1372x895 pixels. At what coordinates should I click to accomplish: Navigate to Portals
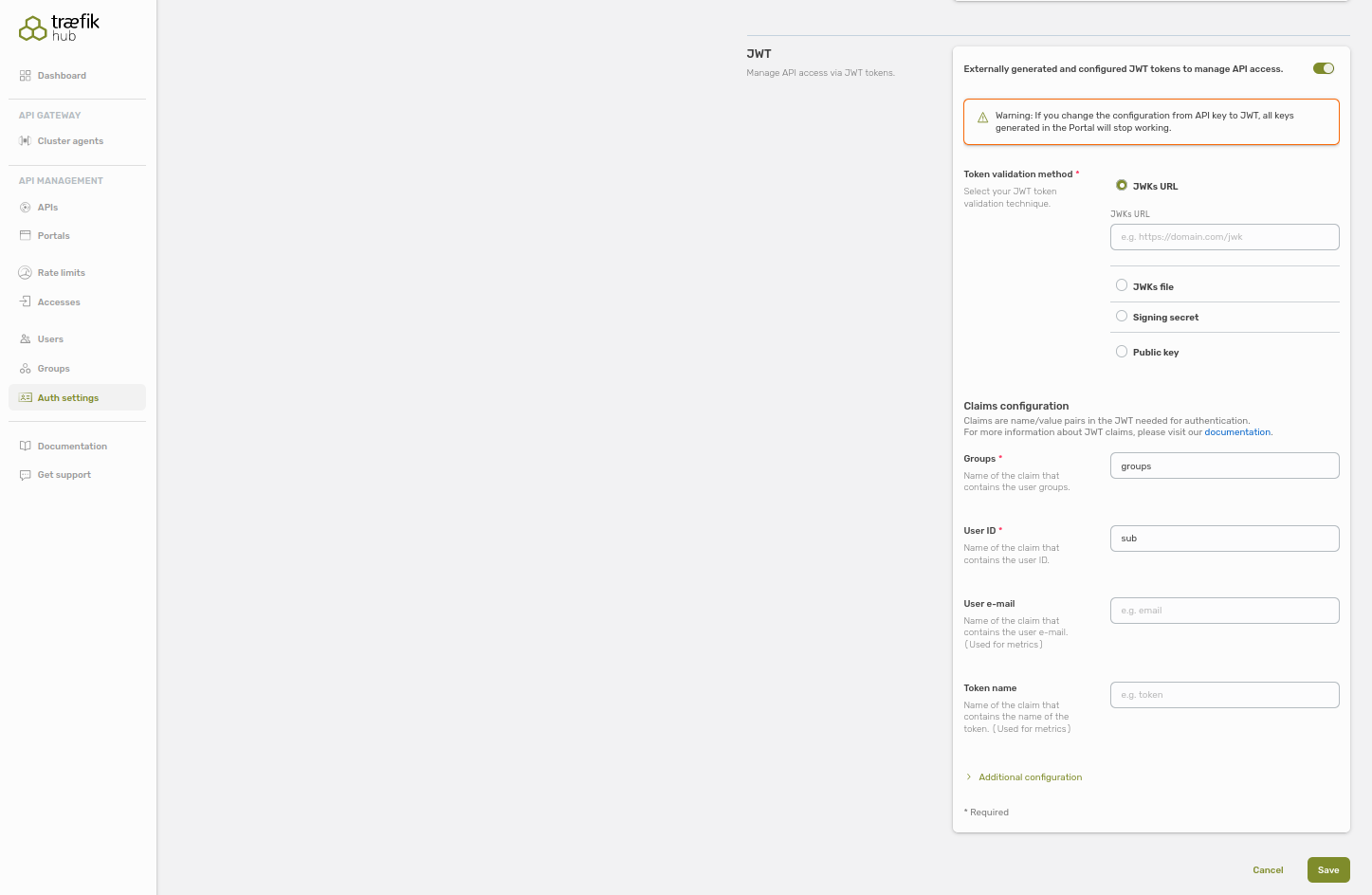54,235
